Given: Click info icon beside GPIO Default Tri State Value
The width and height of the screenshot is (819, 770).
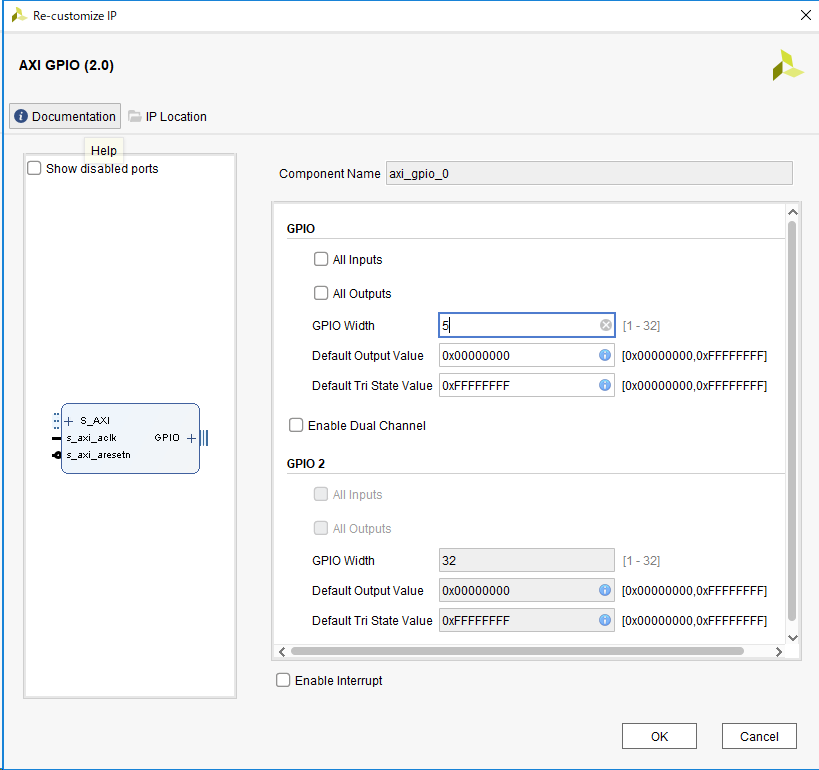Looking at the screenshot, I should pos(605,385).
